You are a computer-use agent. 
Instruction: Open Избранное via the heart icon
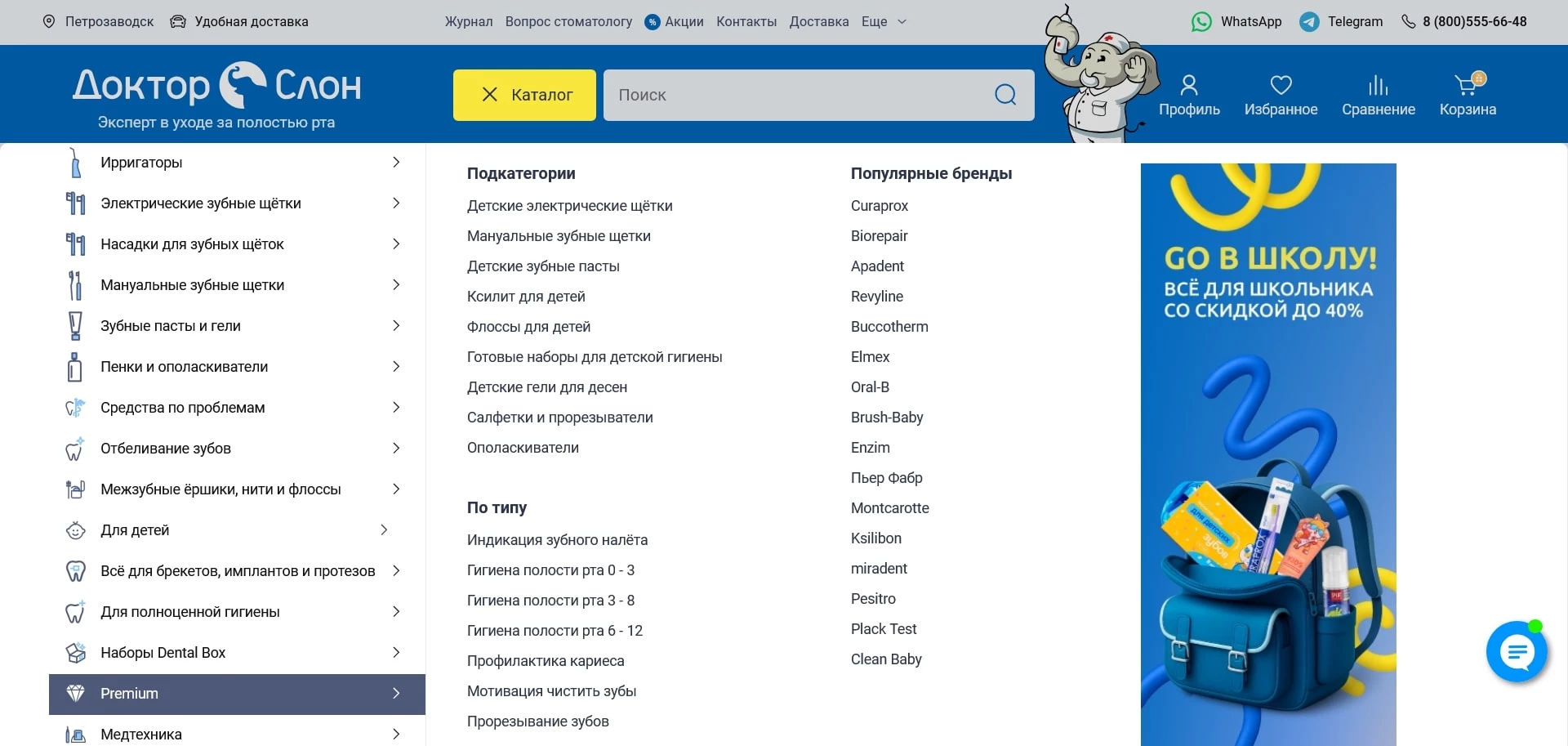pos(1280,86)
